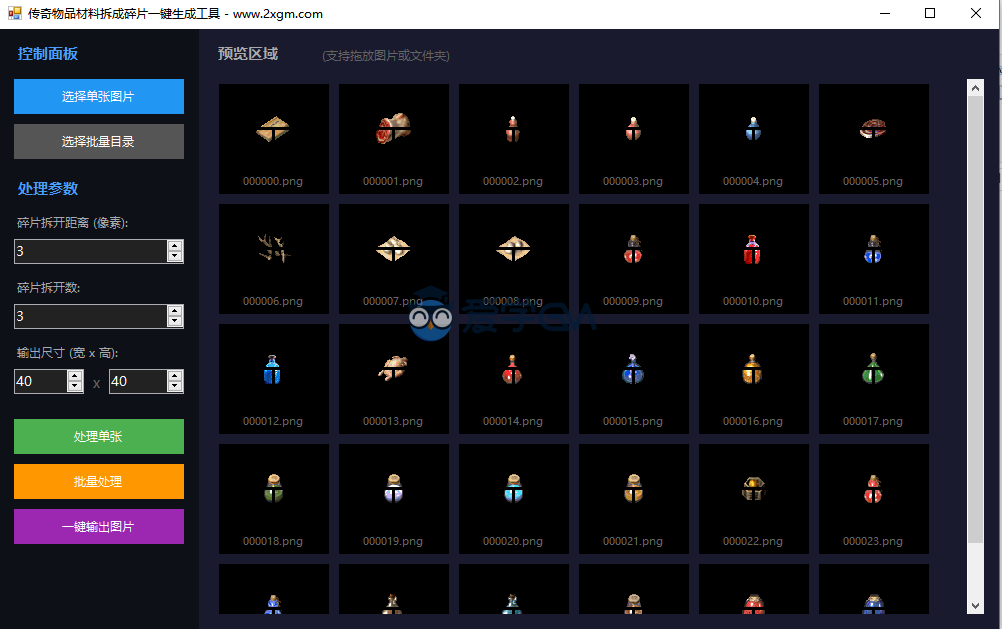Click 选择单张图片 blue button

[99, 97]
